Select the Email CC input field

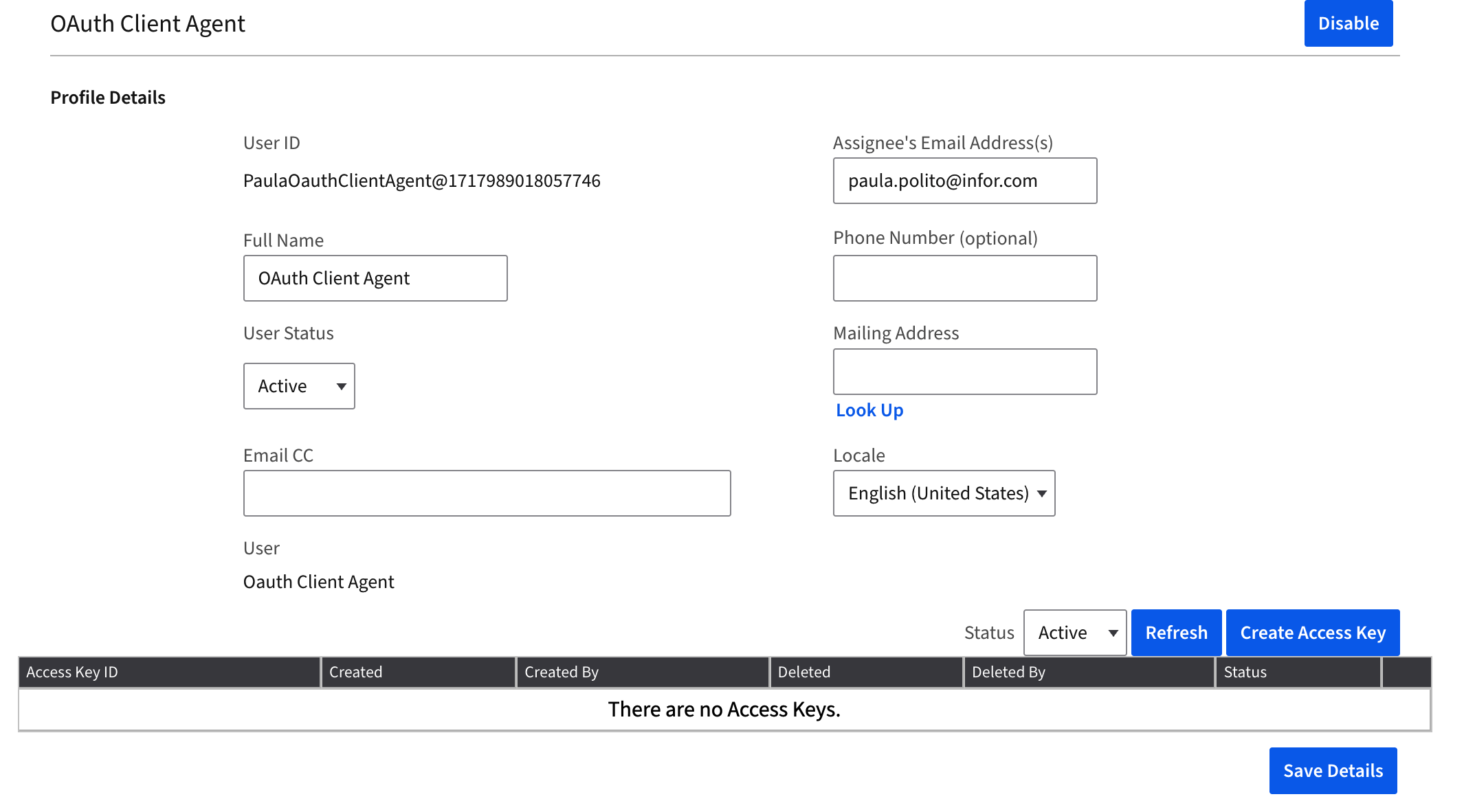(x=486, y=493)
